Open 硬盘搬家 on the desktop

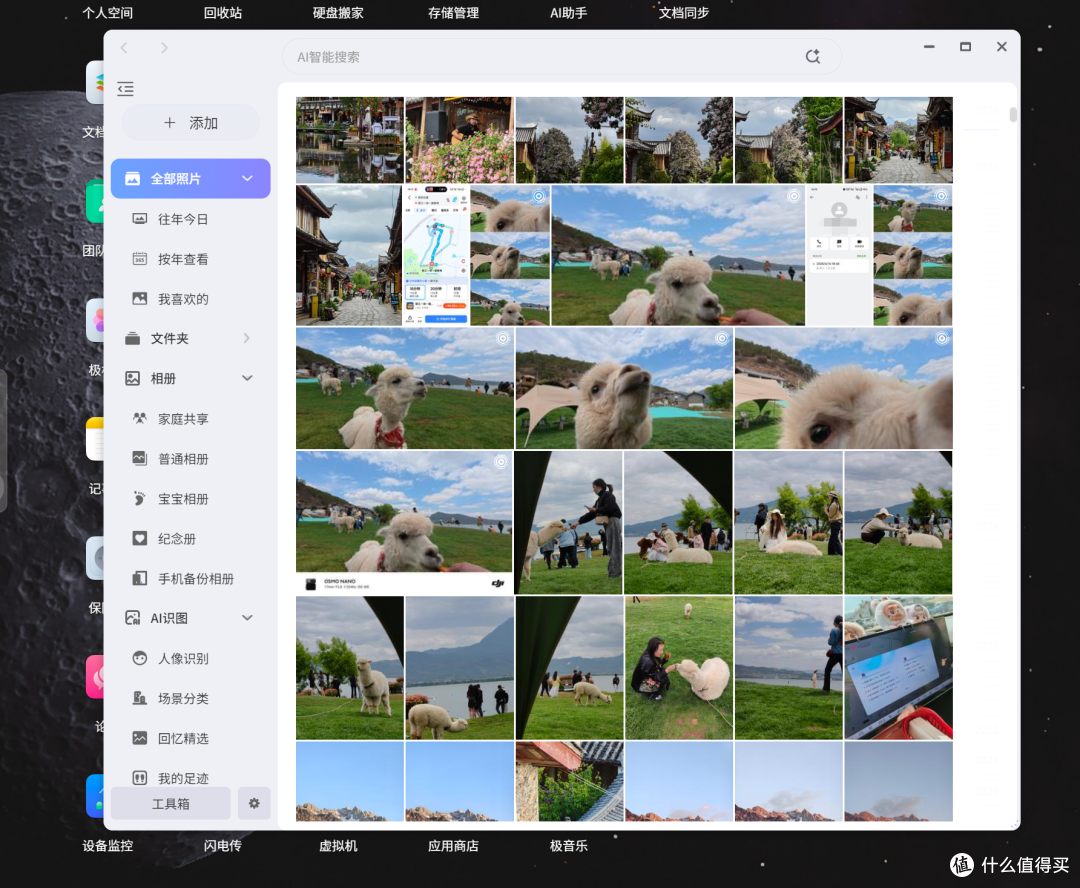pyautogui.click(x=338, y=13)
